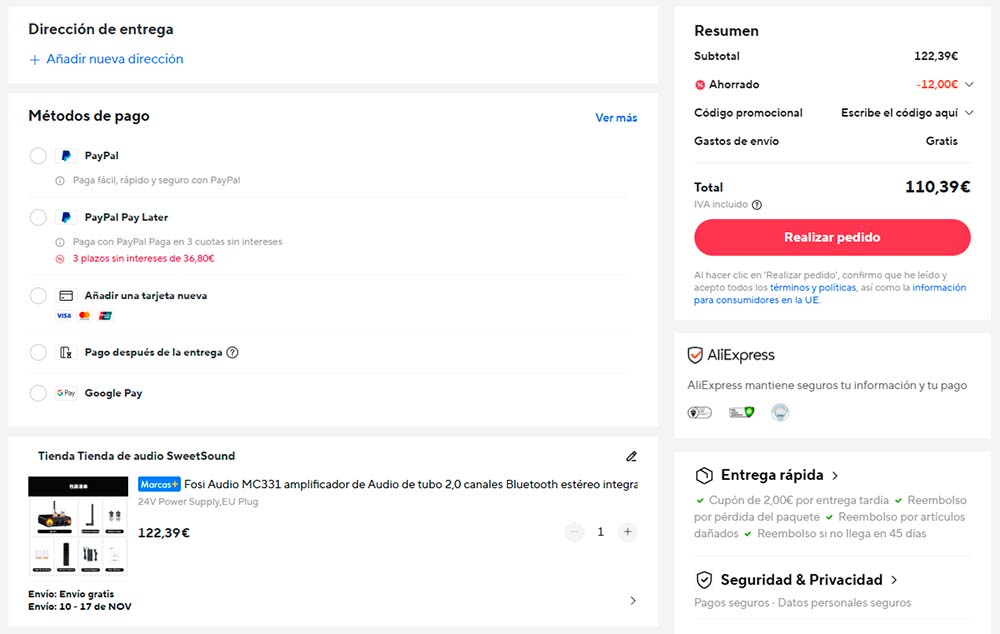Click the info icon beside IVA incluido

(756, 205)
